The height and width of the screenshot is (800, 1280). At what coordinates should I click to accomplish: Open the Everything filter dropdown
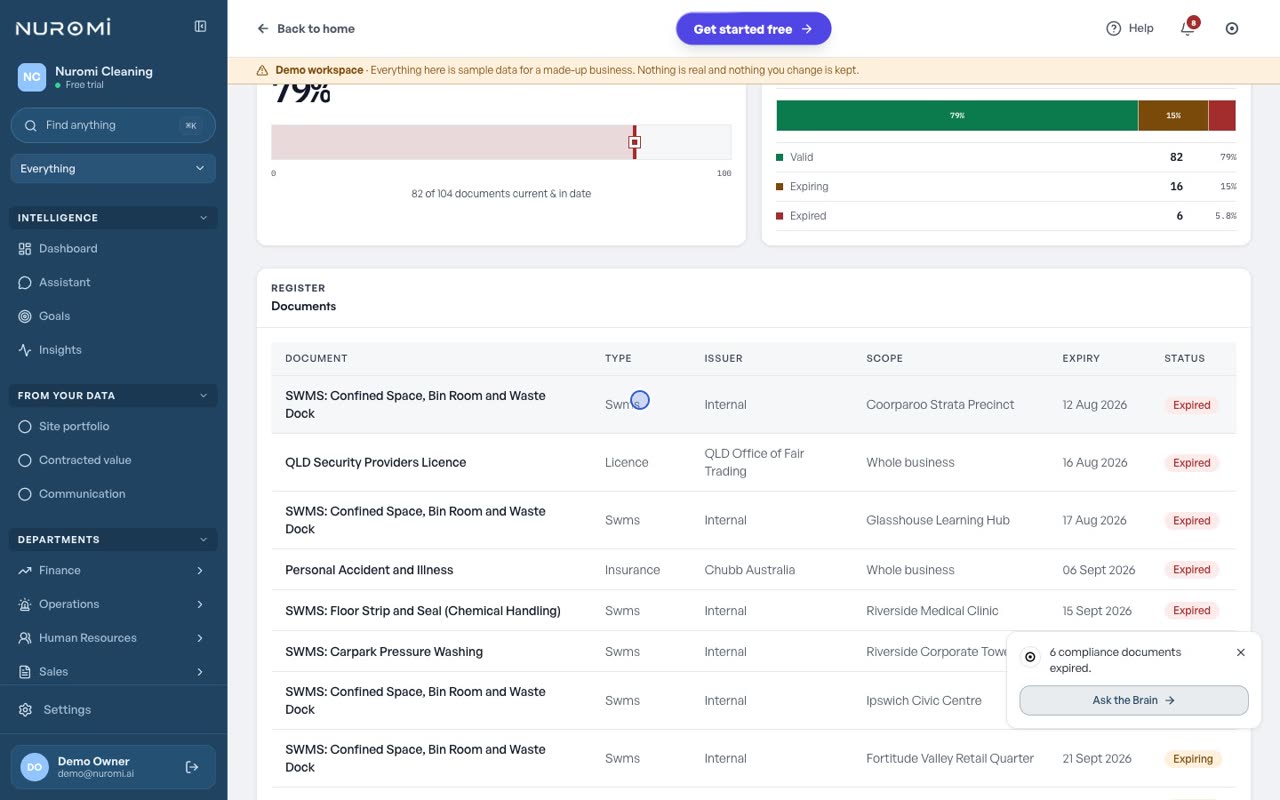(x=113, y=169)
